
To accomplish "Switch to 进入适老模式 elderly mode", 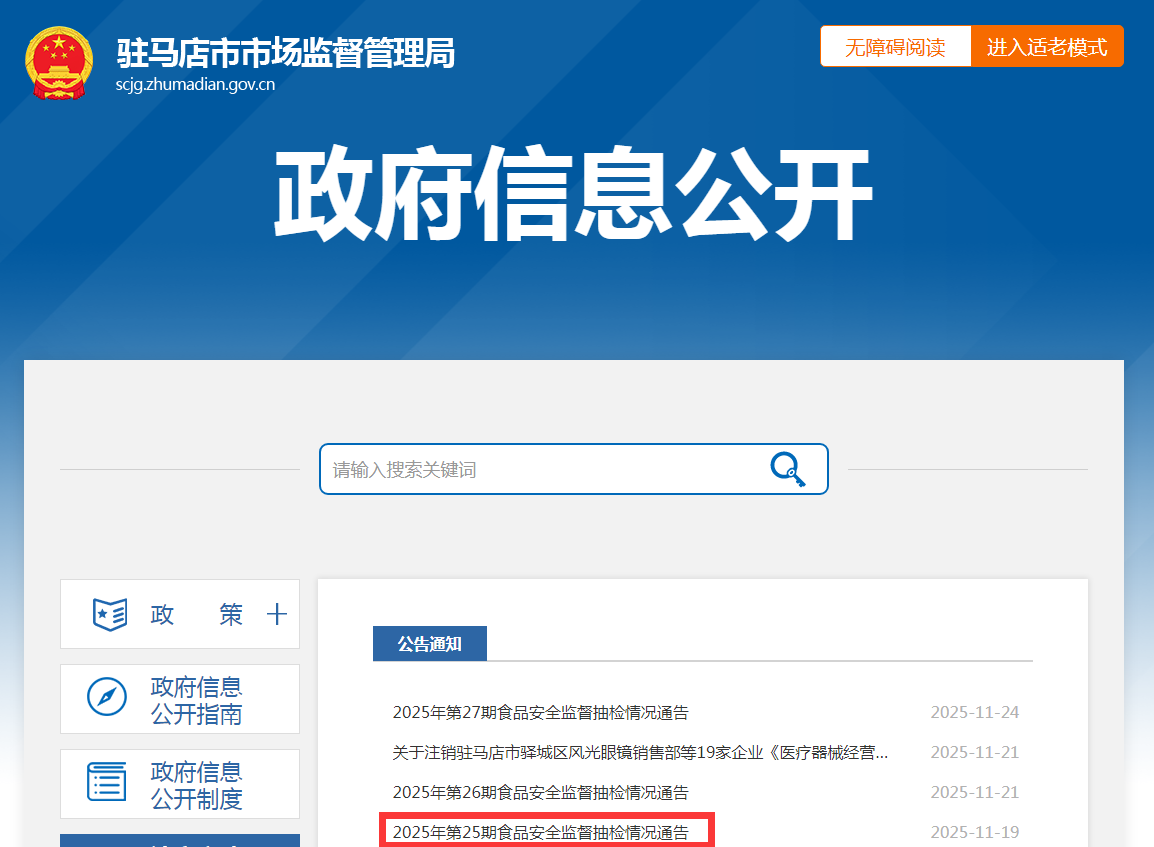I will 1047,47.
